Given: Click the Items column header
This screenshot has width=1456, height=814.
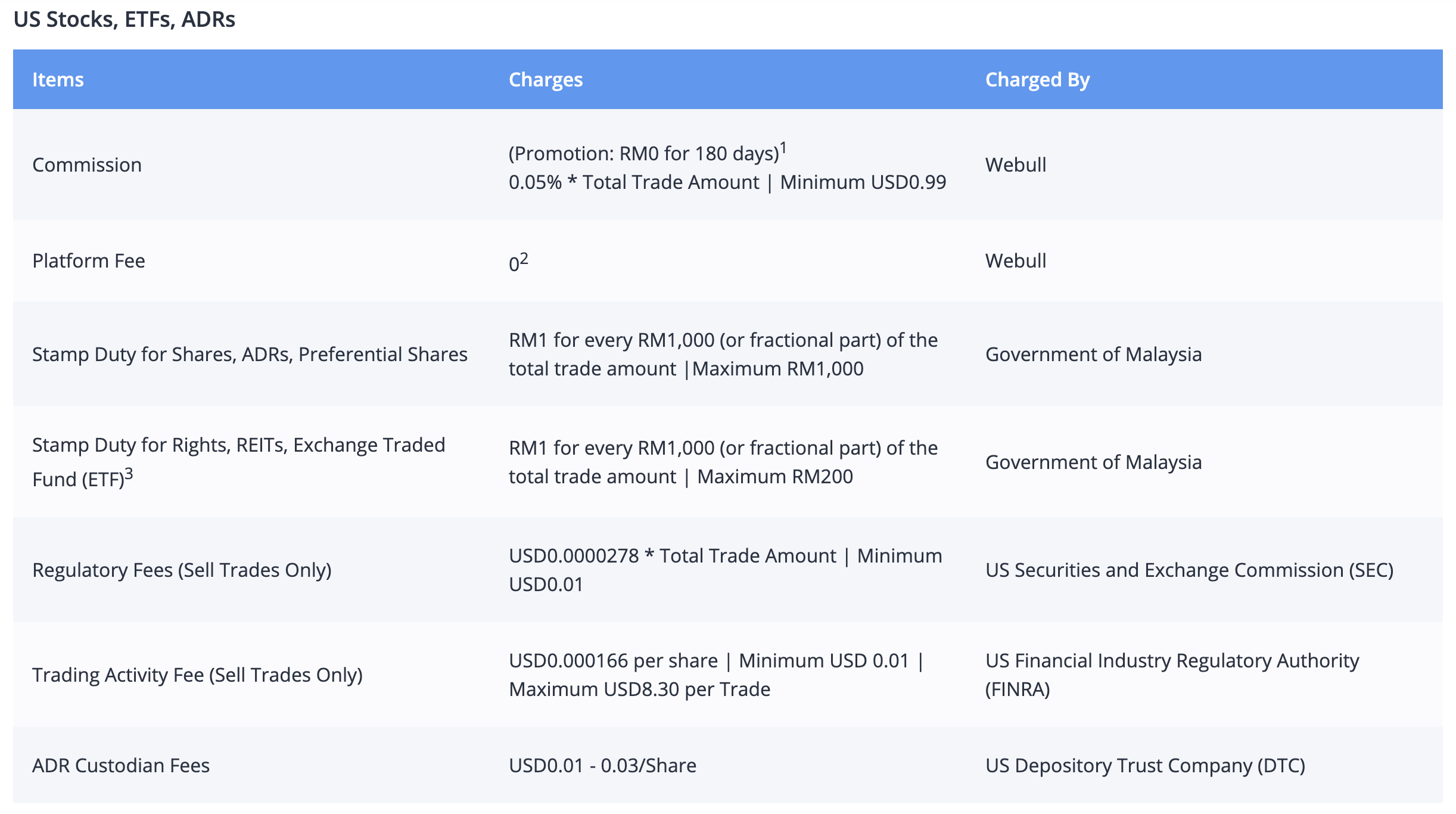Looking at the screenshot, I should [58, 80].
